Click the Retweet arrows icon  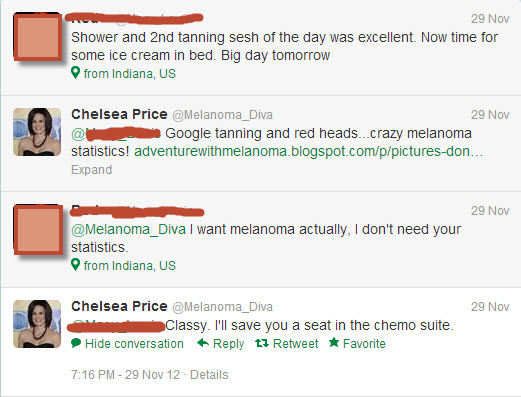tap(262, 343)
